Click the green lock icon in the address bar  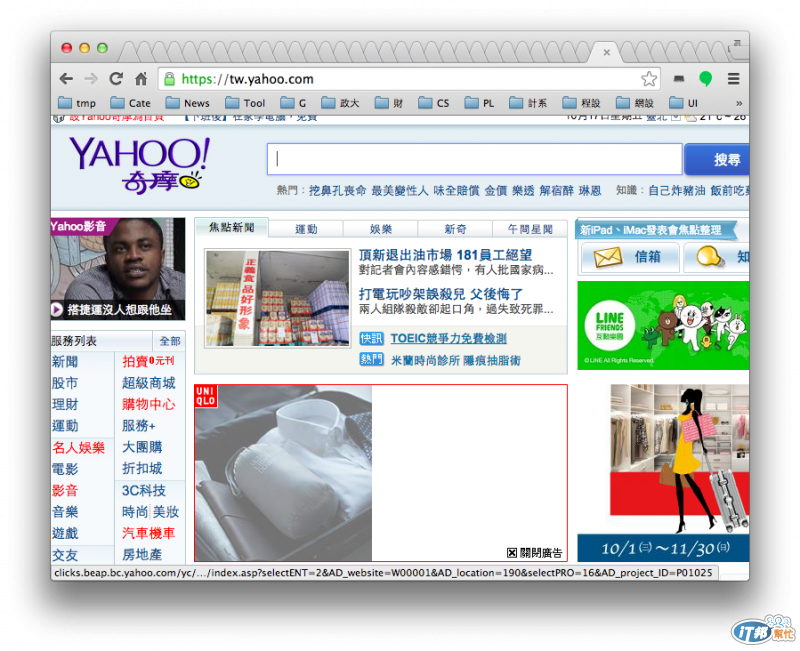click(x=169, y=79)
